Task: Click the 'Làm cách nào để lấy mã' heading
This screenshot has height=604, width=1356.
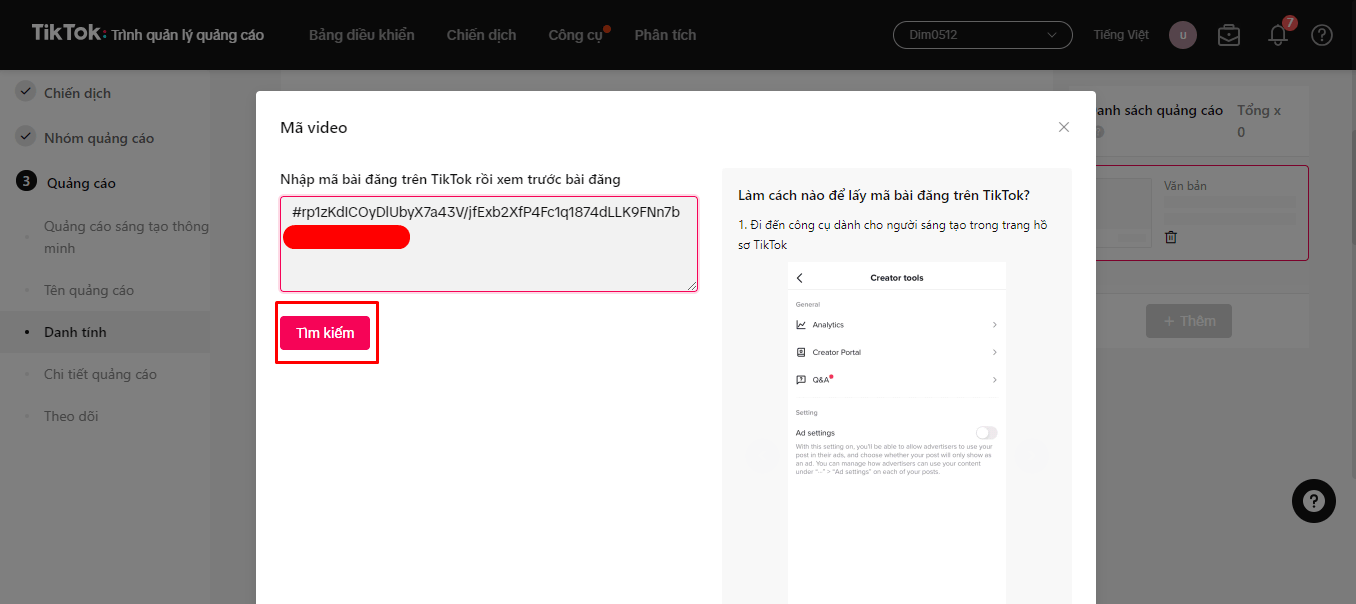Action: click(x=884, y=195)
